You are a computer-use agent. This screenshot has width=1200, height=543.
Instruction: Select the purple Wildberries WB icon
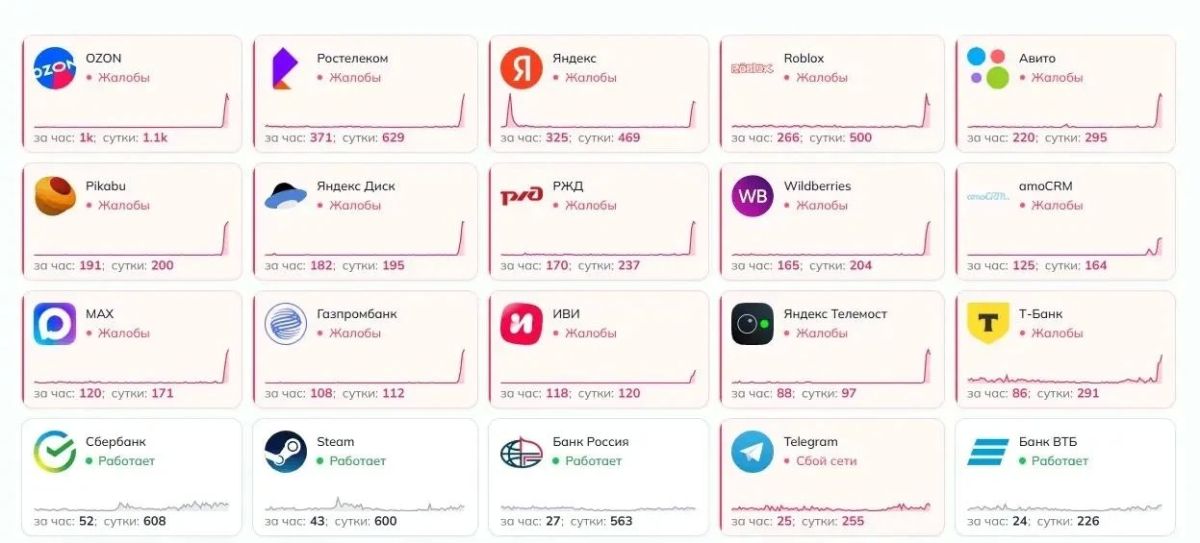(x=752, y=196)
